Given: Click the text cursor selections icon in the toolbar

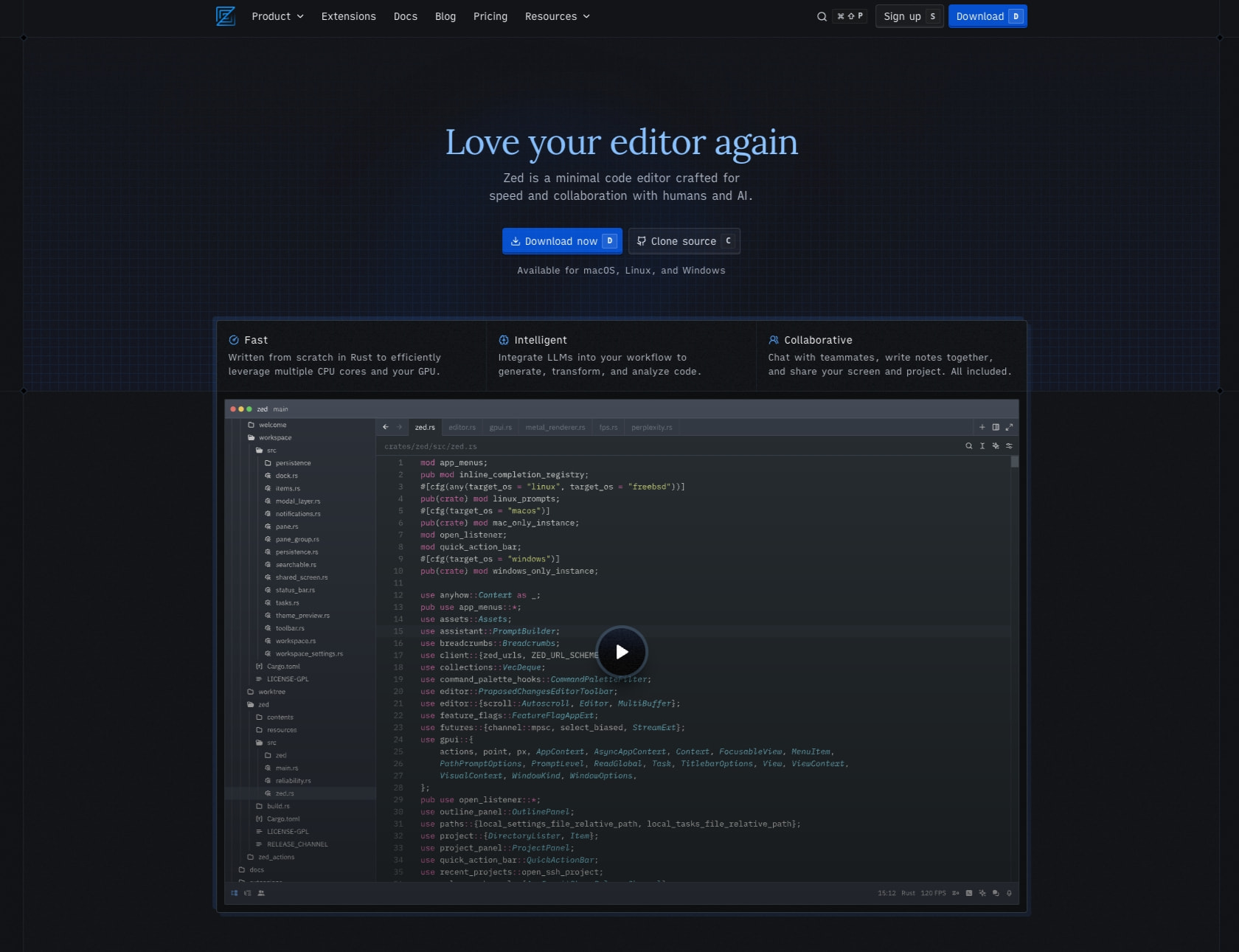Looking at the screenshot, I should coord(982,446).
